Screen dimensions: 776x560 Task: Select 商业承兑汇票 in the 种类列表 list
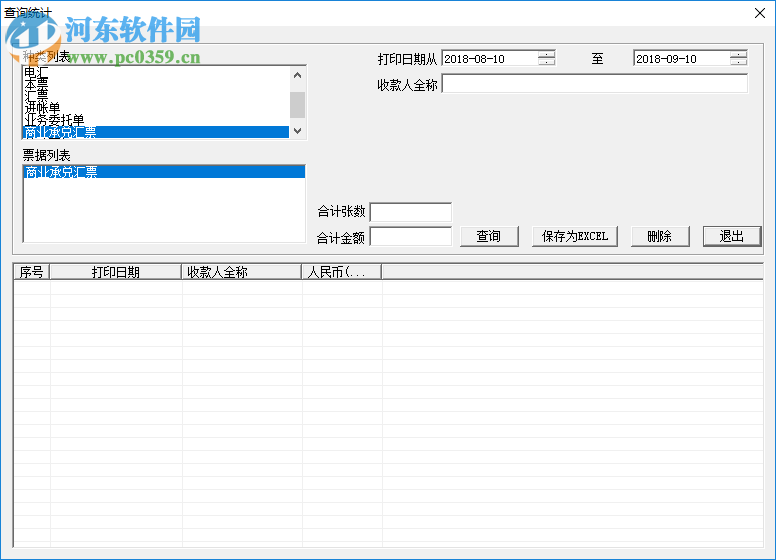coord(156,132)
